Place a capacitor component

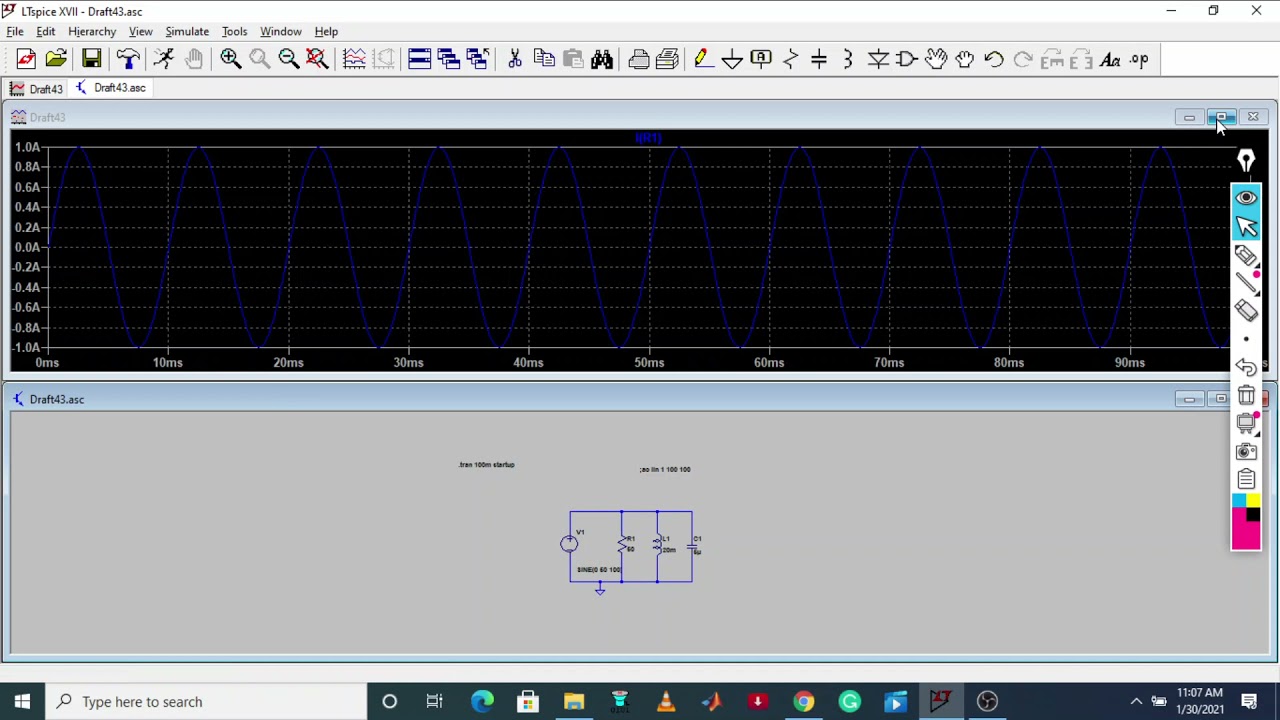tap(819, 60)
